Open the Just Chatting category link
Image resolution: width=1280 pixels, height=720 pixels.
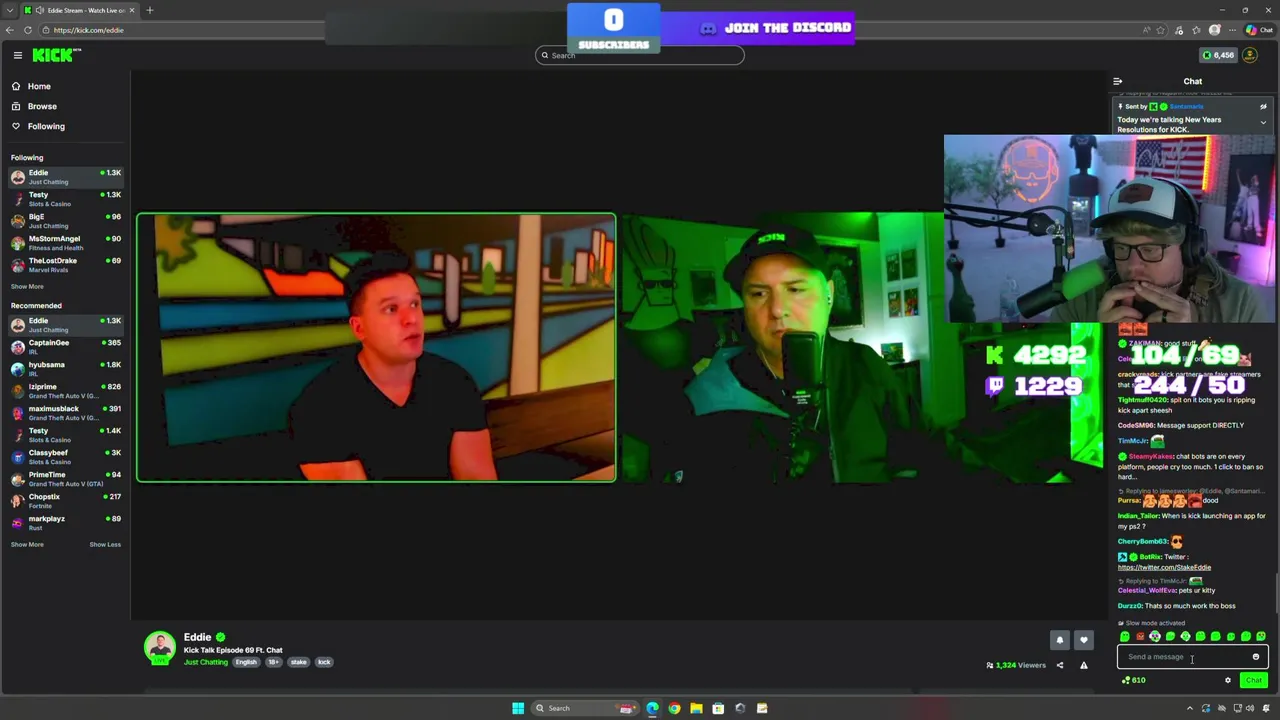click(x=205, y=662)
